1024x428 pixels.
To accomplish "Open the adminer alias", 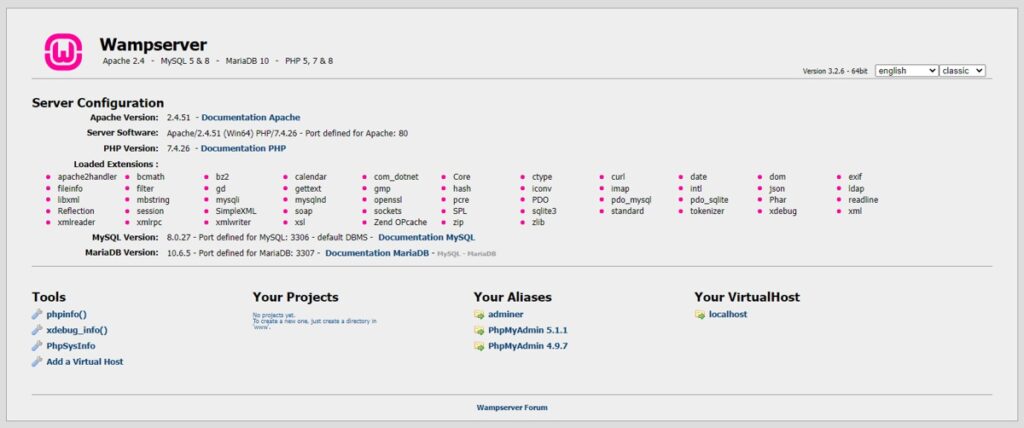I will click(x=505, y=314).
